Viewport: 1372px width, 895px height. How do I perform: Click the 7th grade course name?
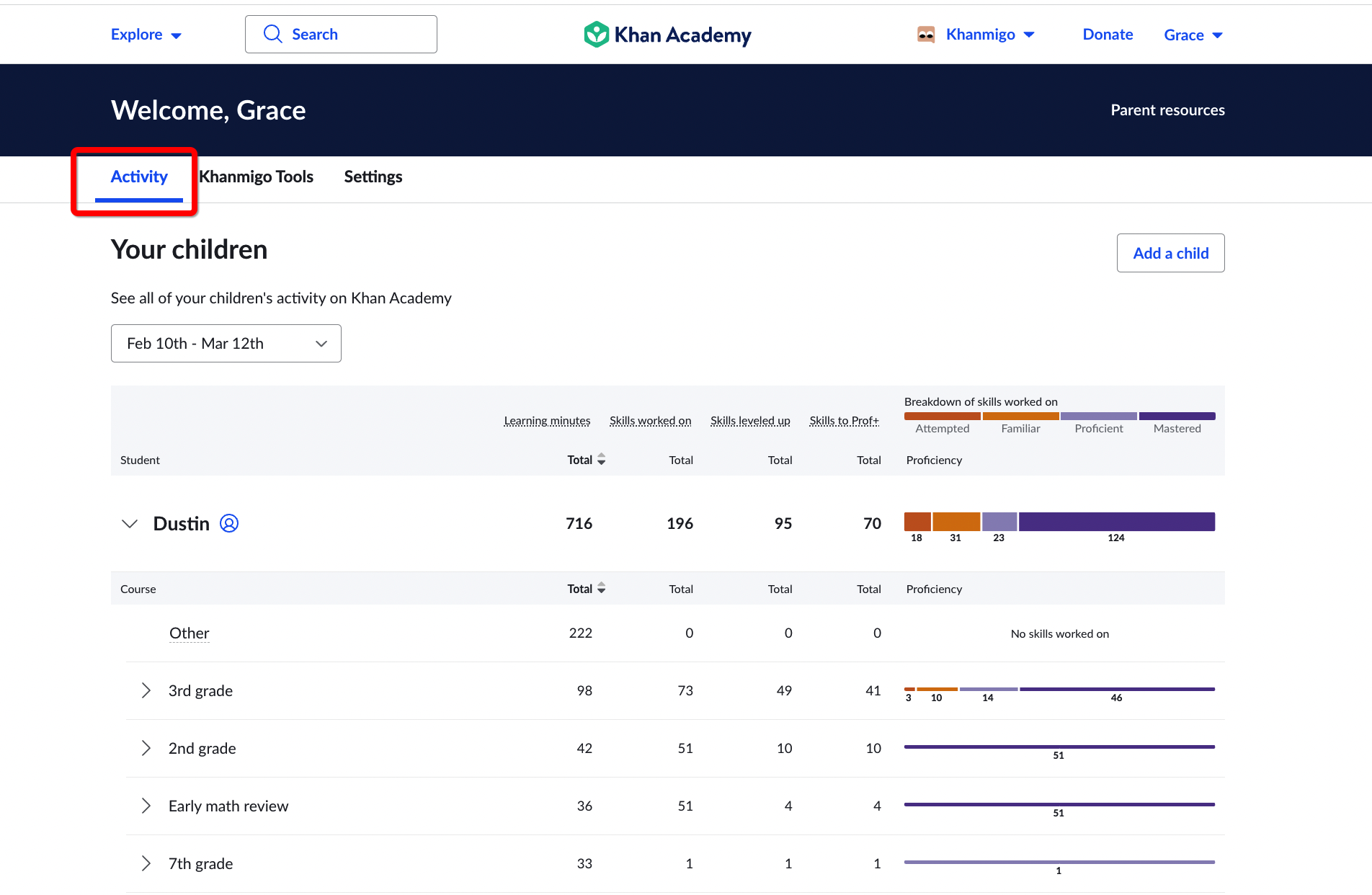coord(200,864)
